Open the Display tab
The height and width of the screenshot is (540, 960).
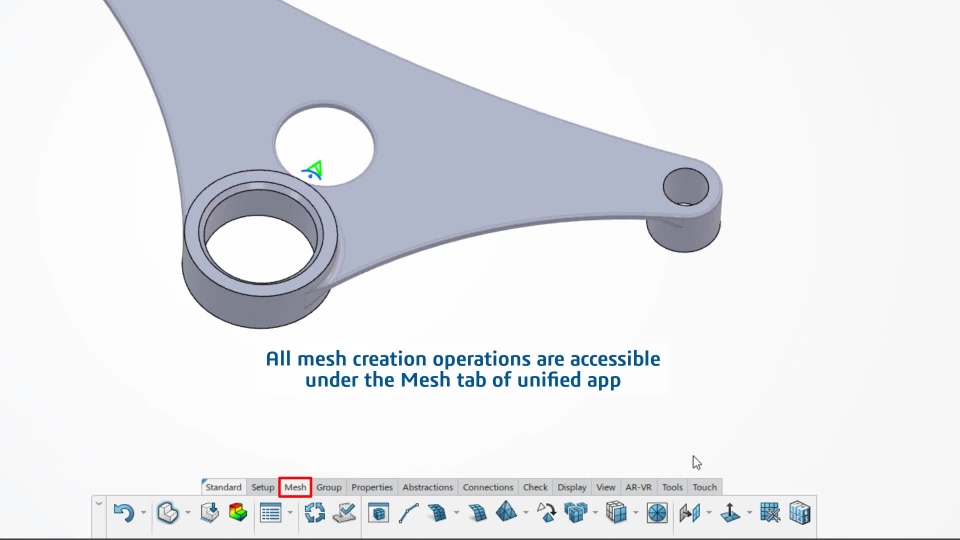(x=572, y=487)
